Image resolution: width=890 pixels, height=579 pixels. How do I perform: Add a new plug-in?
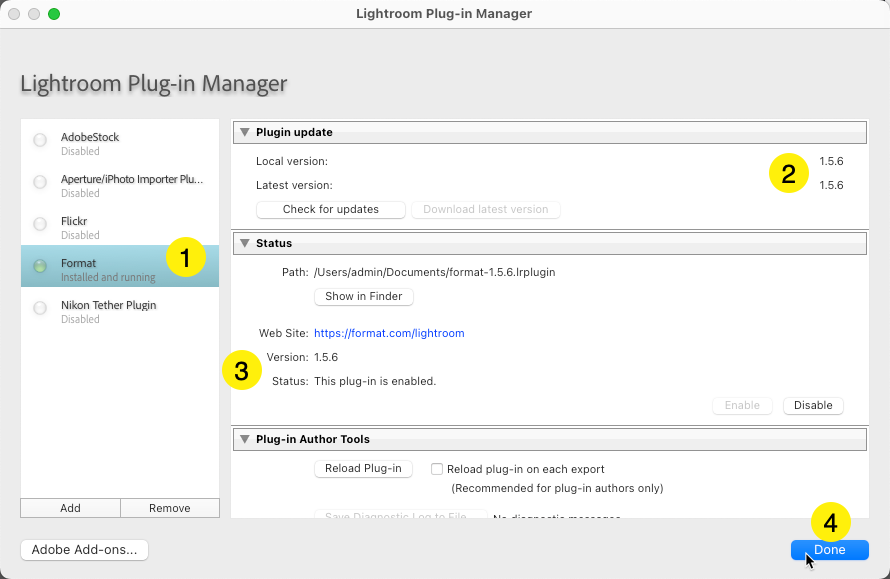(x=70, y=508)
